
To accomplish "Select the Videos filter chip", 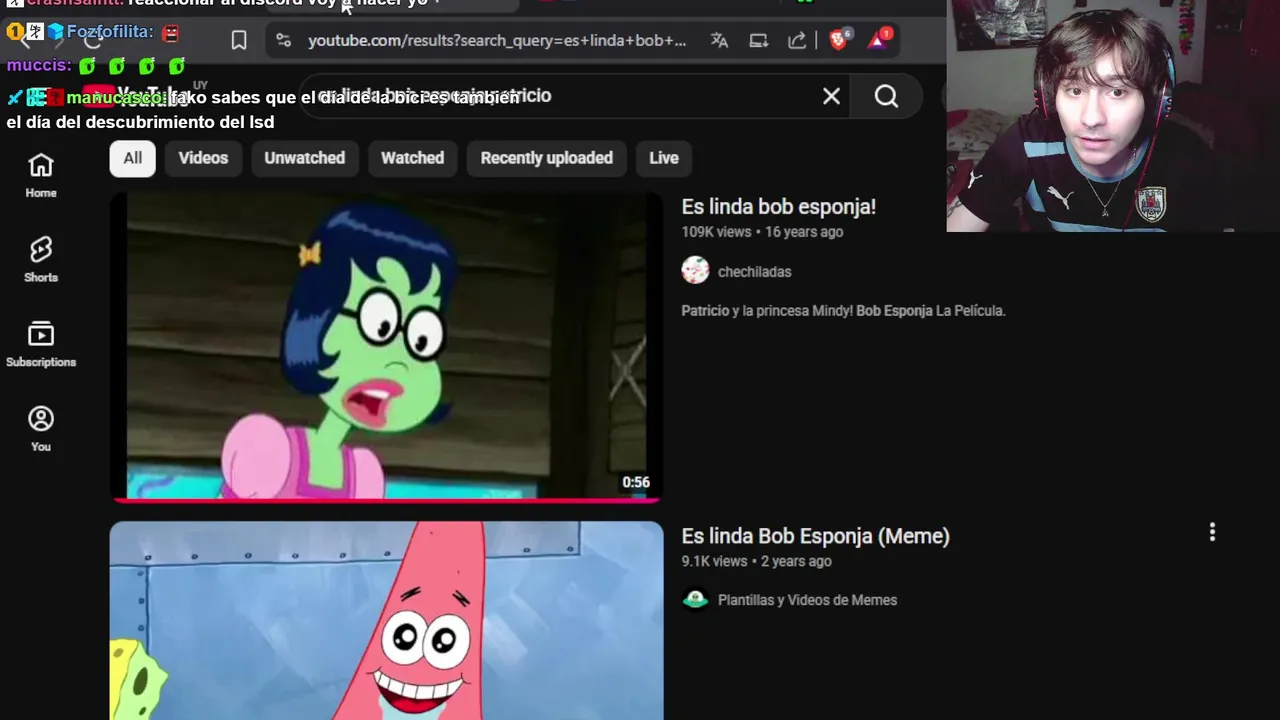I will pos(203,158).
